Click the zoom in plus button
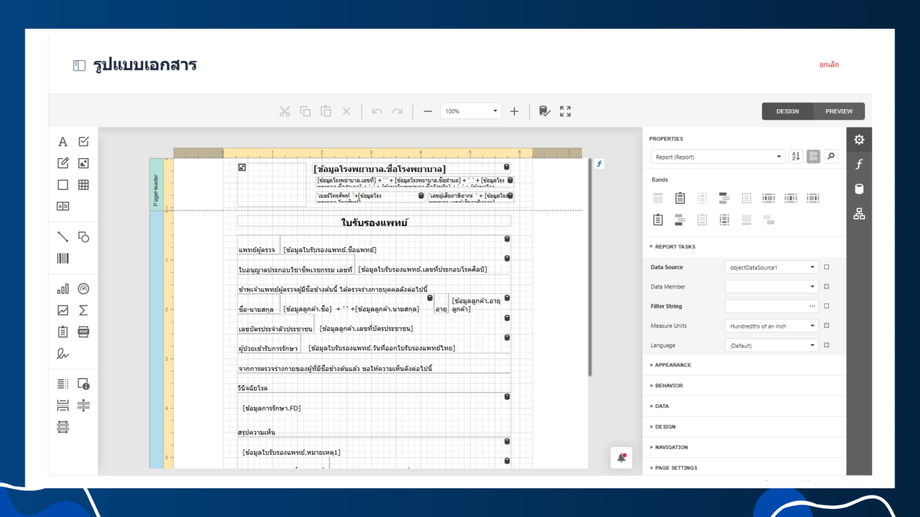This screenshot has height=517, width=920. pos(514,112)
